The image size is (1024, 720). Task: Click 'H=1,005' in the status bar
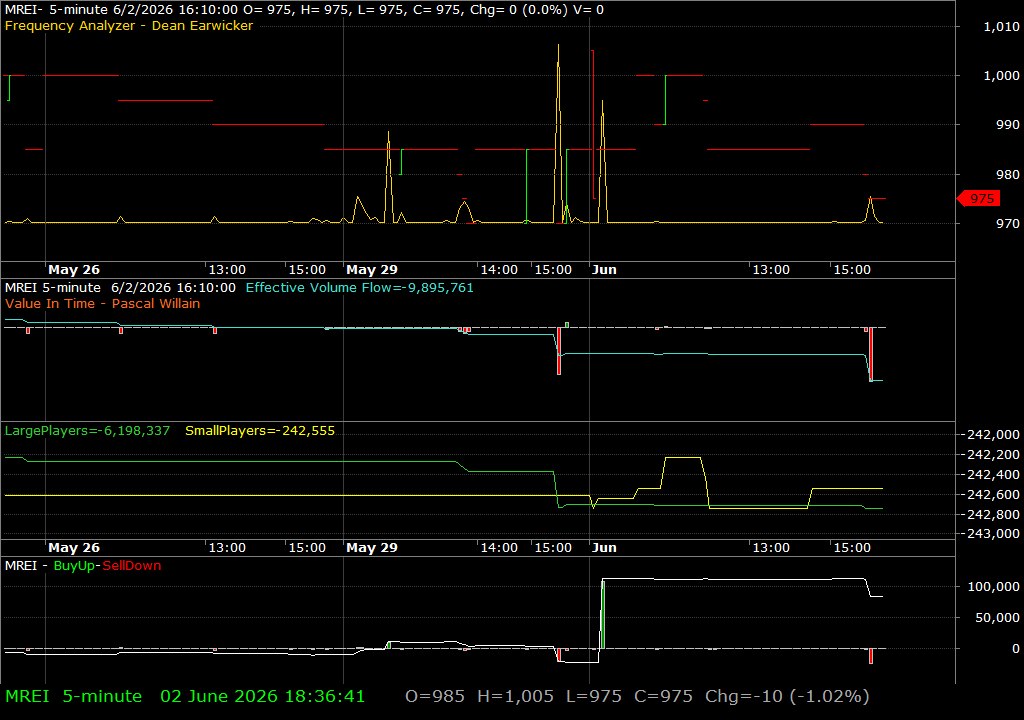click(515, 696)
